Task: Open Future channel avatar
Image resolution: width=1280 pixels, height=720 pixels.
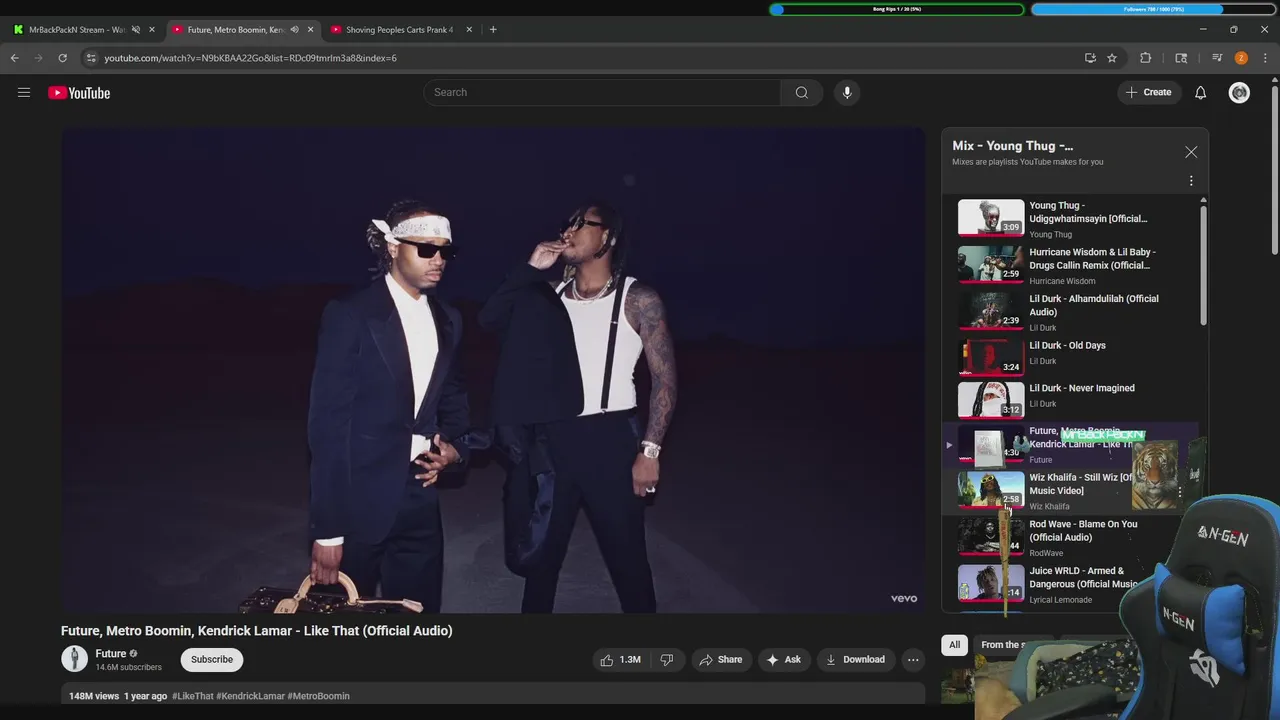Action: click(x=74, y=658)
